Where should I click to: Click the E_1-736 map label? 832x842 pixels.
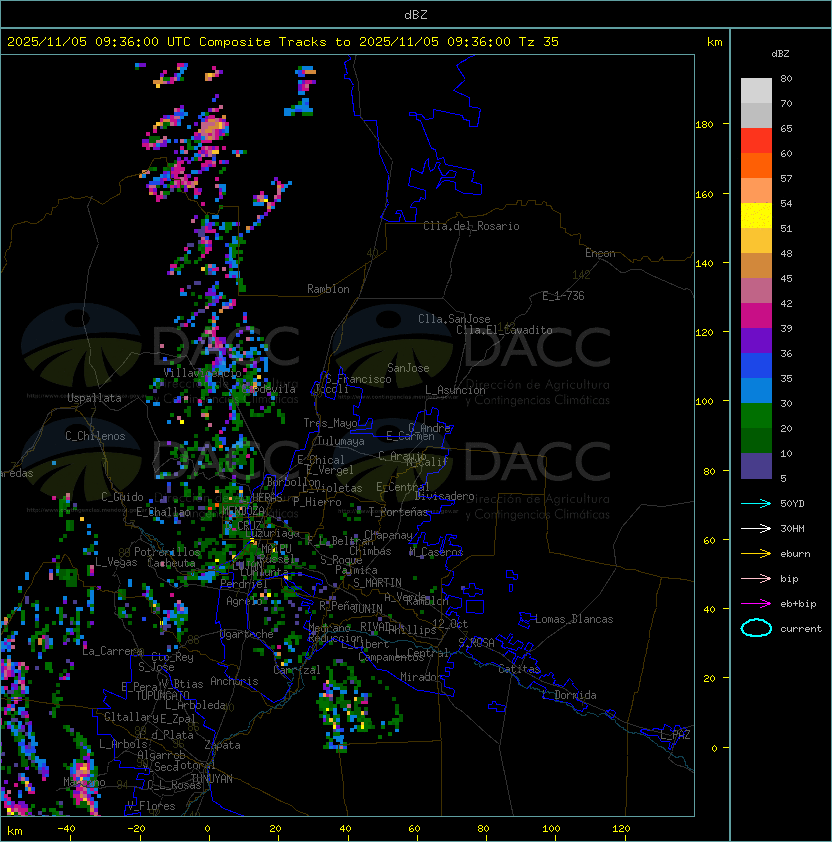click(x=563, y=296)
